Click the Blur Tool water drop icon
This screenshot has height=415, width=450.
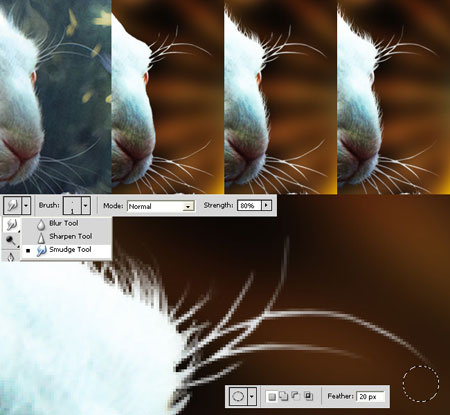(x=41, y=225)
